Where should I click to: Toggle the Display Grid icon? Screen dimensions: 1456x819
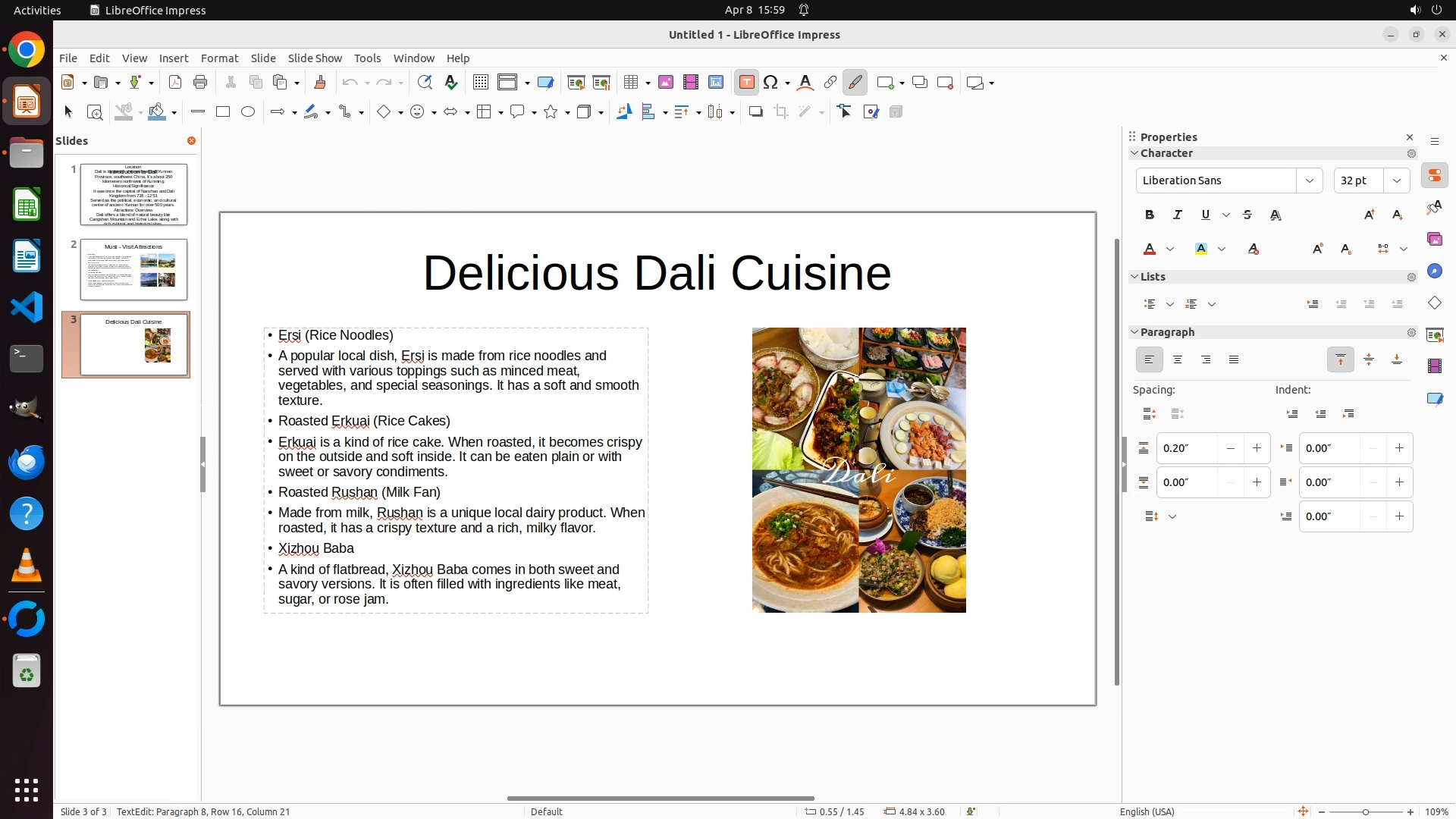480,83
